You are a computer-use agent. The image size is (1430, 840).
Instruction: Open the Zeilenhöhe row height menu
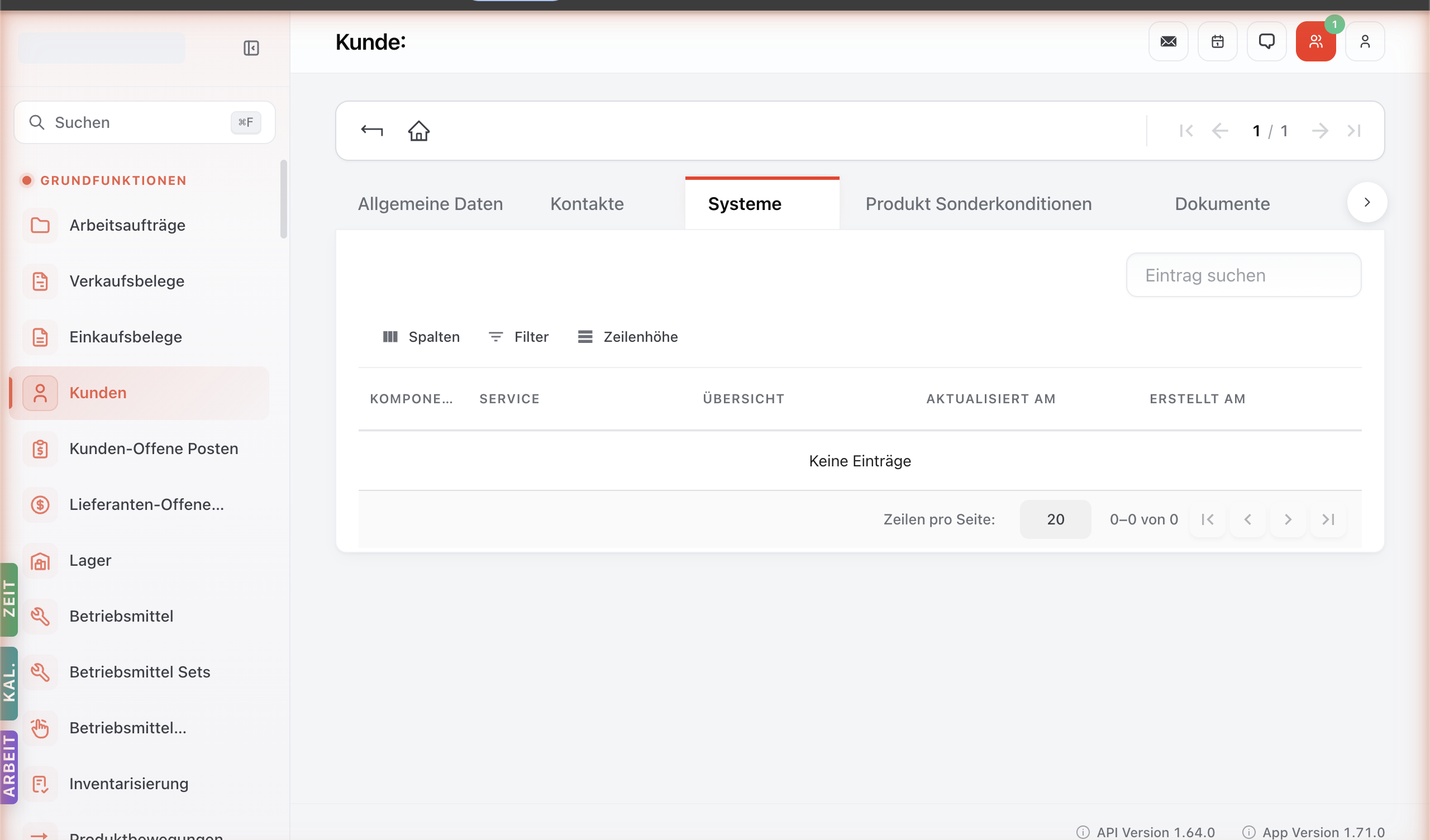[x=628, y=337]
